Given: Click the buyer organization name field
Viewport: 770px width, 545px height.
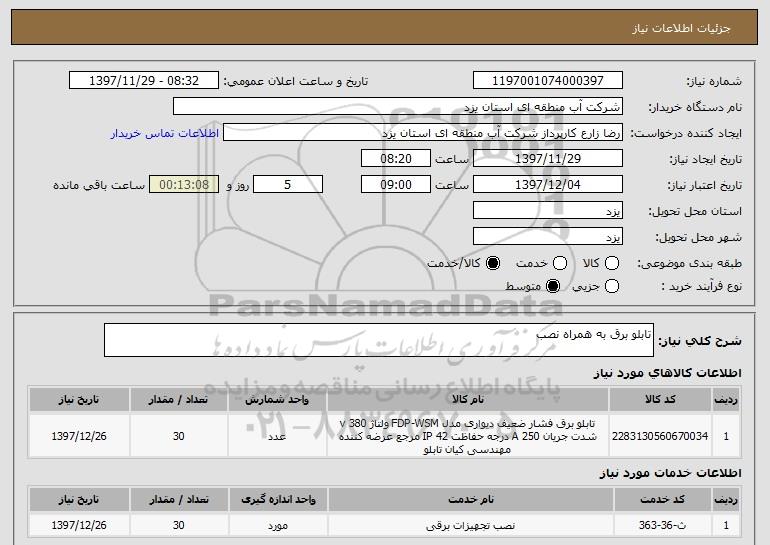Looking at the screenshot, I should coord(398,107).
